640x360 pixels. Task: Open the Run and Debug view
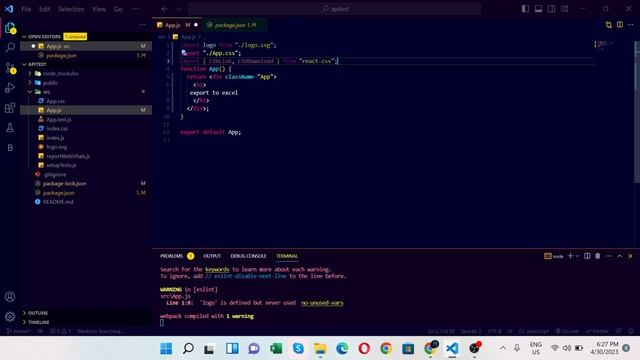[x=10, y=88]
